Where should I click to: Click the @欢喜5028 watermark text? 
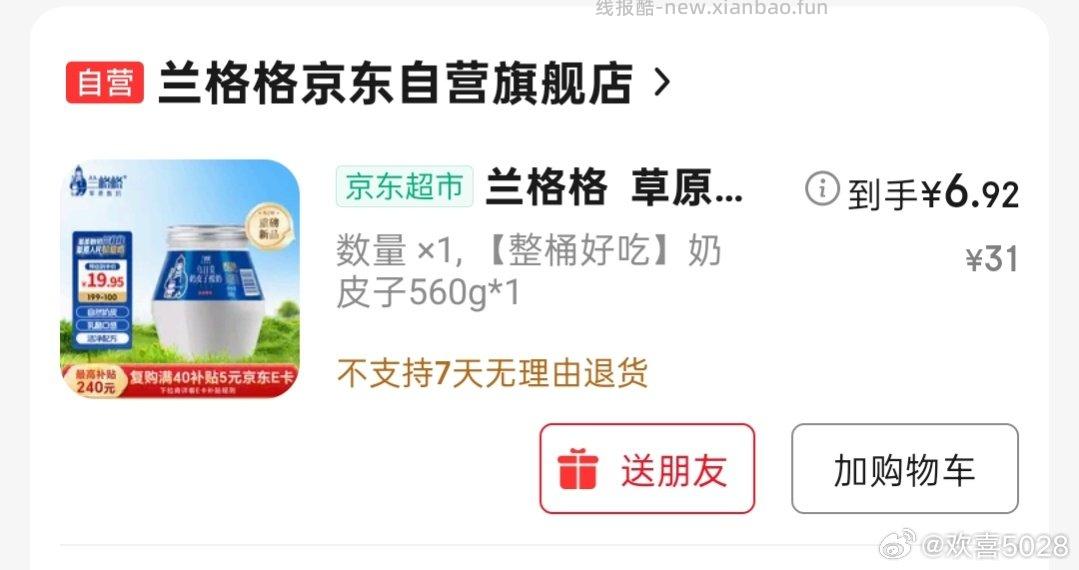pos(995,546)
